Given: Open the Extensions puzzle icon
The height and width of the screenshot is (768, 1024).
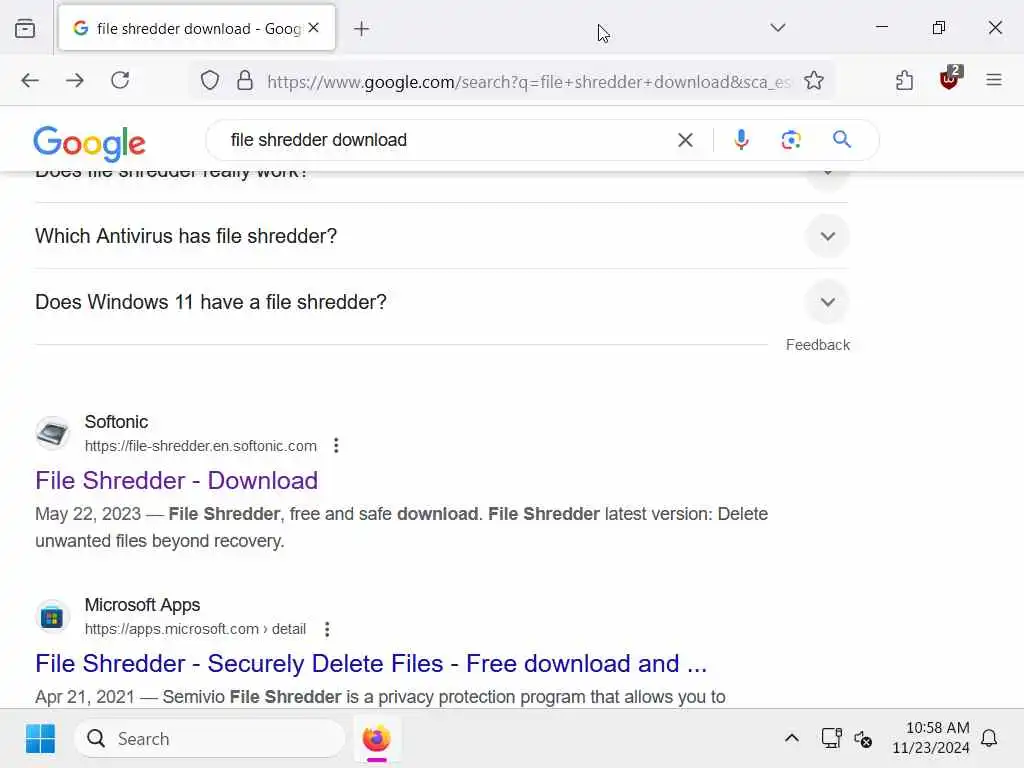Looking at the screenshot, I should 904,80.
